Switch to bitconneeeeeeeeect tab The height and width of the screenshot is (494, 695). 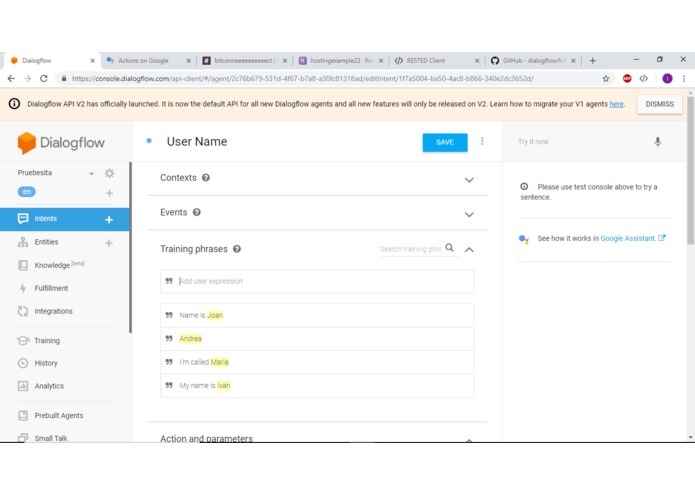pos(244,61)
